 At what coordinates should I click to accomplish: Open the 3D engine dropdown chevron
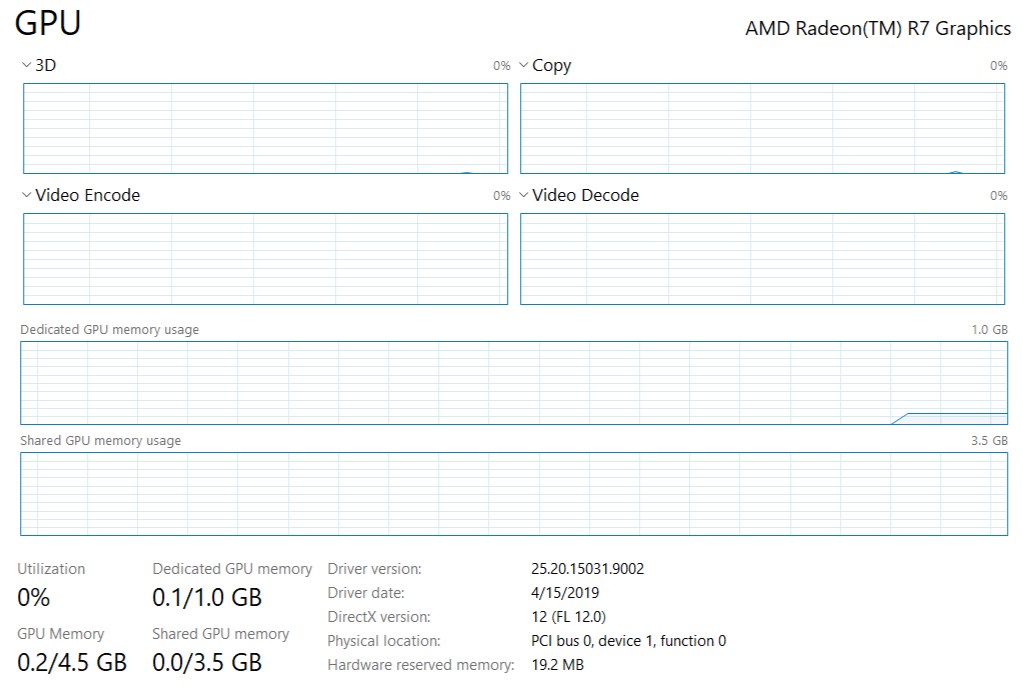tap(26, 65)
